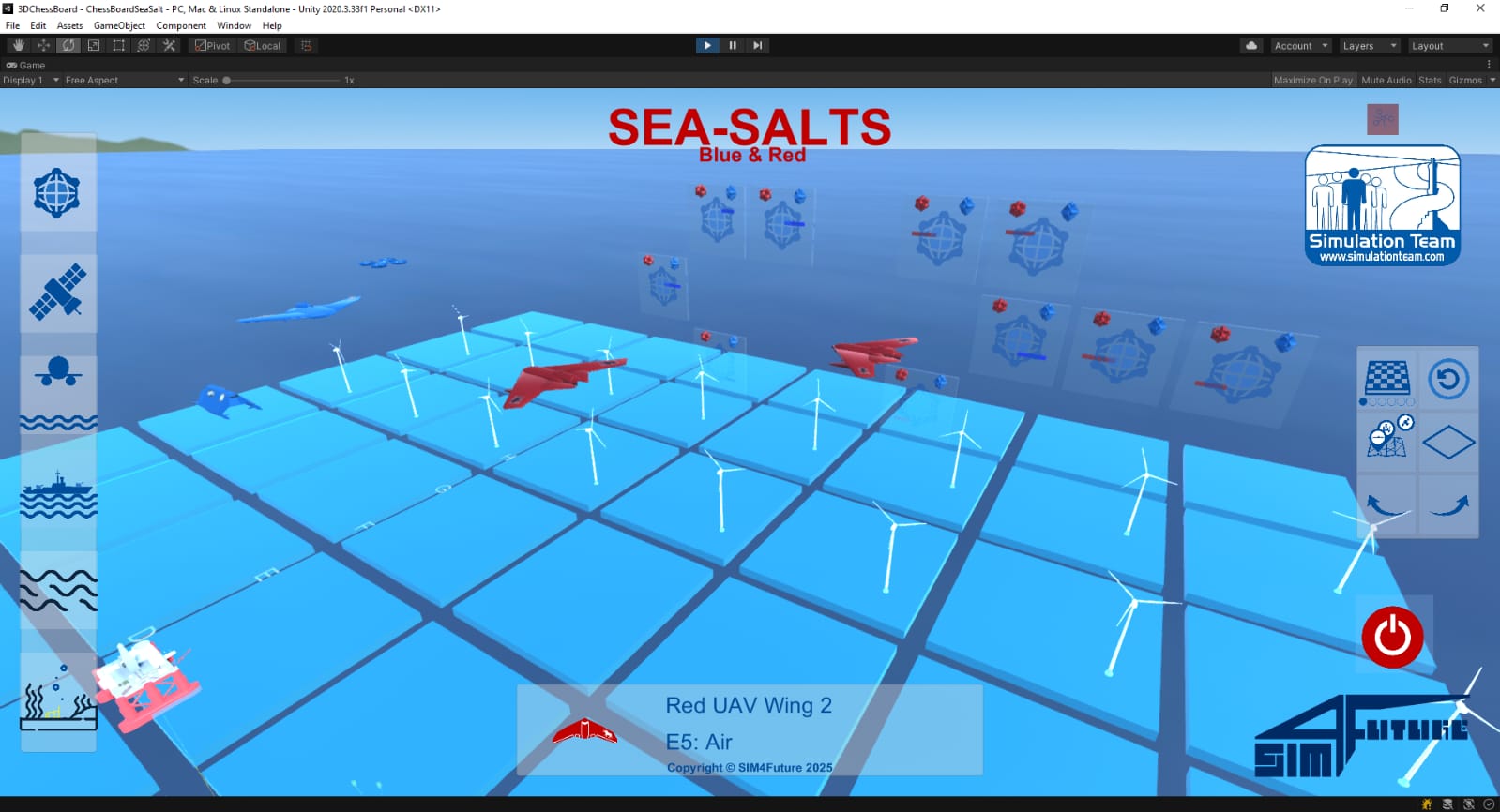Select the globe network icon in sidebar
The image size is (1500, 812).
click(57, 193)
